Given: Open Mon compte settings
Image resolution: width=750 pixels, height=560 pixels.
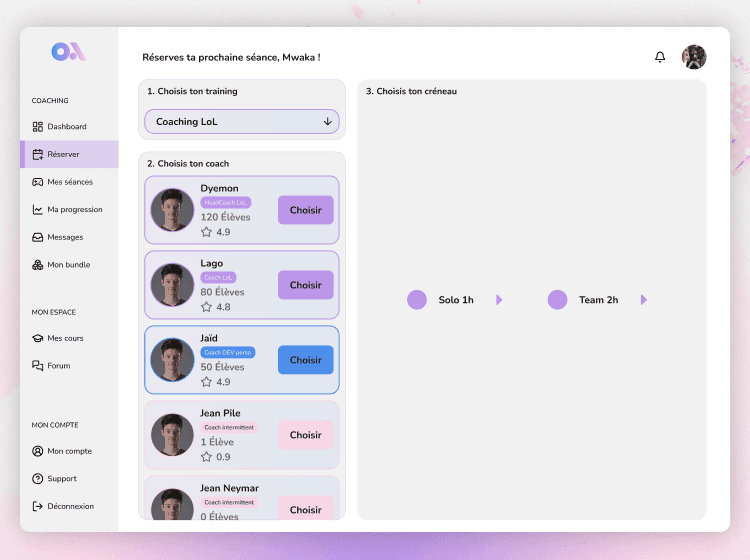Looking at the screenshot, I should pyautogui.click(x=69, y=451).
